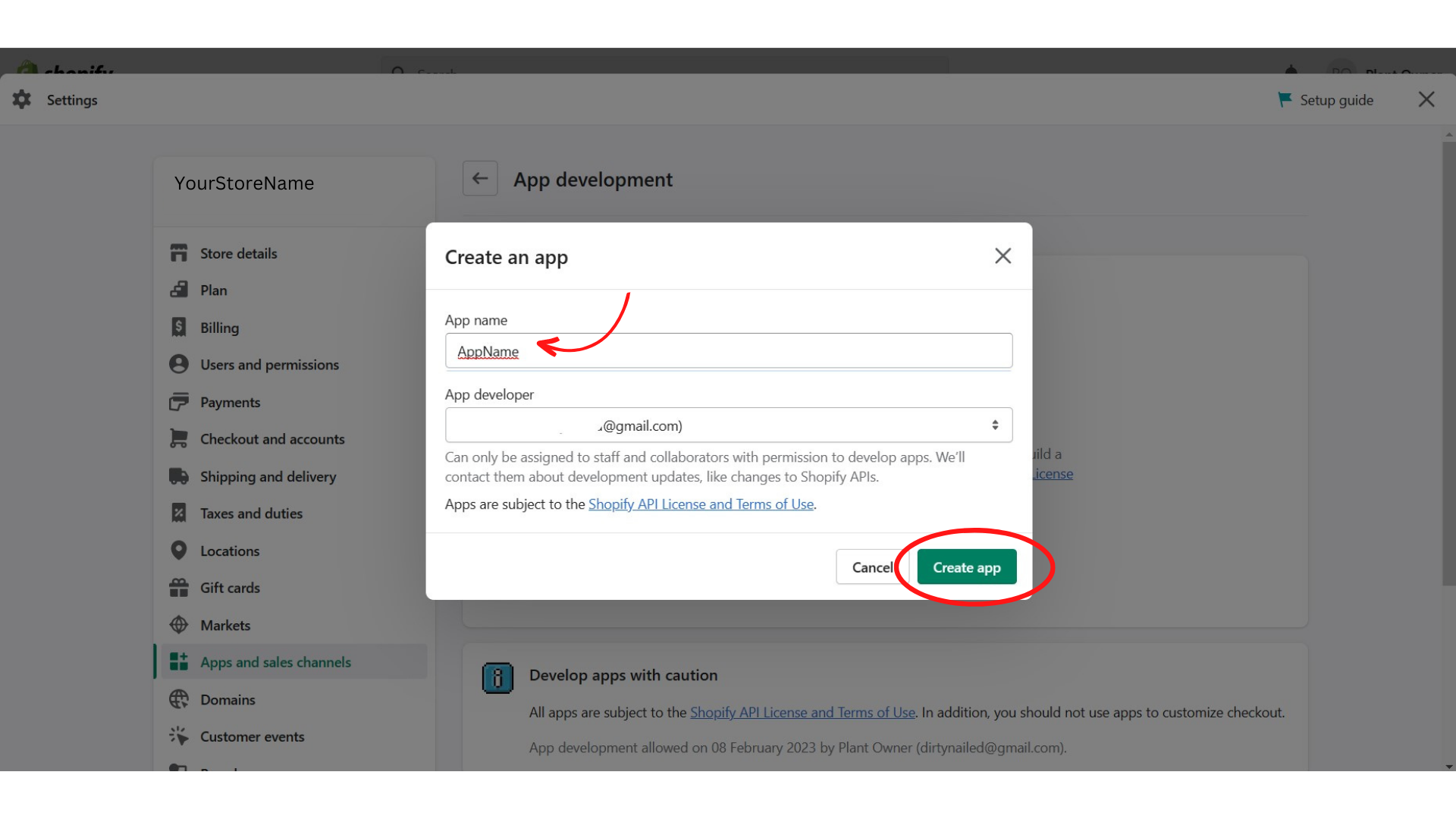Screen dimensions: 1456x819
Task: Close the Create an app dialog
Action: pos(1003,256)
